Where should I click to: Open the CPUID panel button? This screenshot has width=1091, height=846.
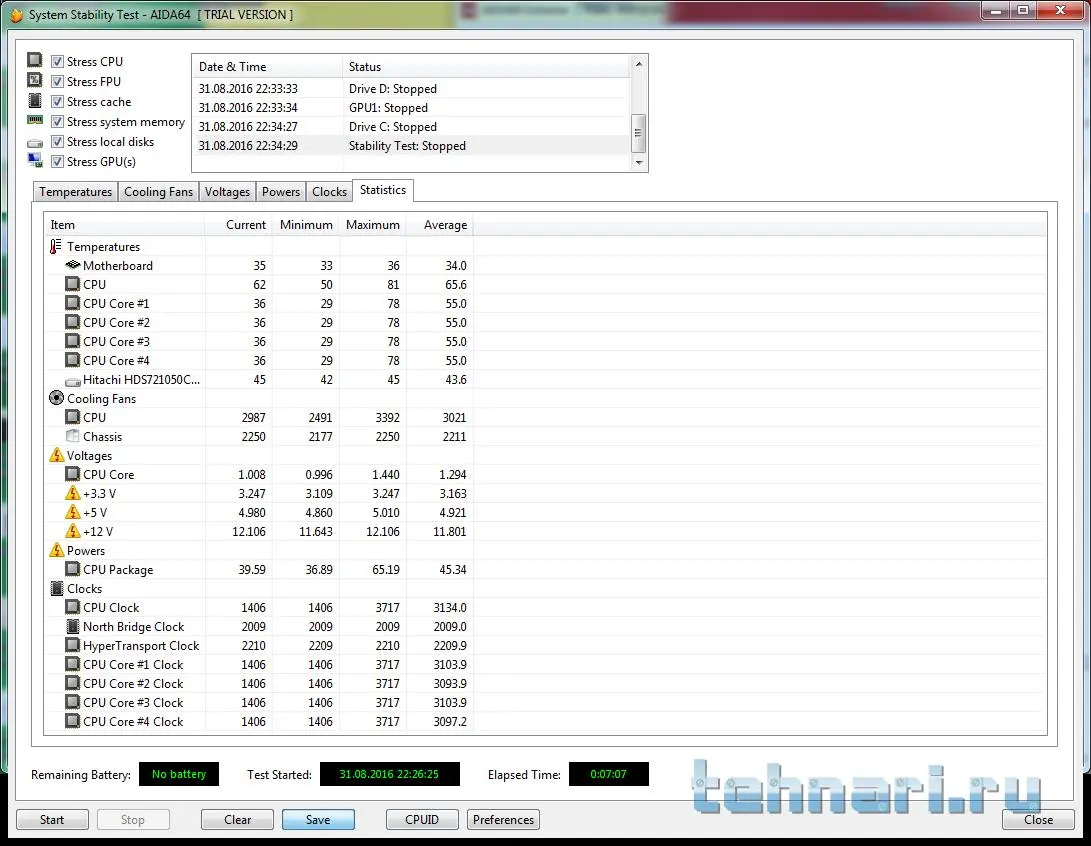click(x=422, y=820)
